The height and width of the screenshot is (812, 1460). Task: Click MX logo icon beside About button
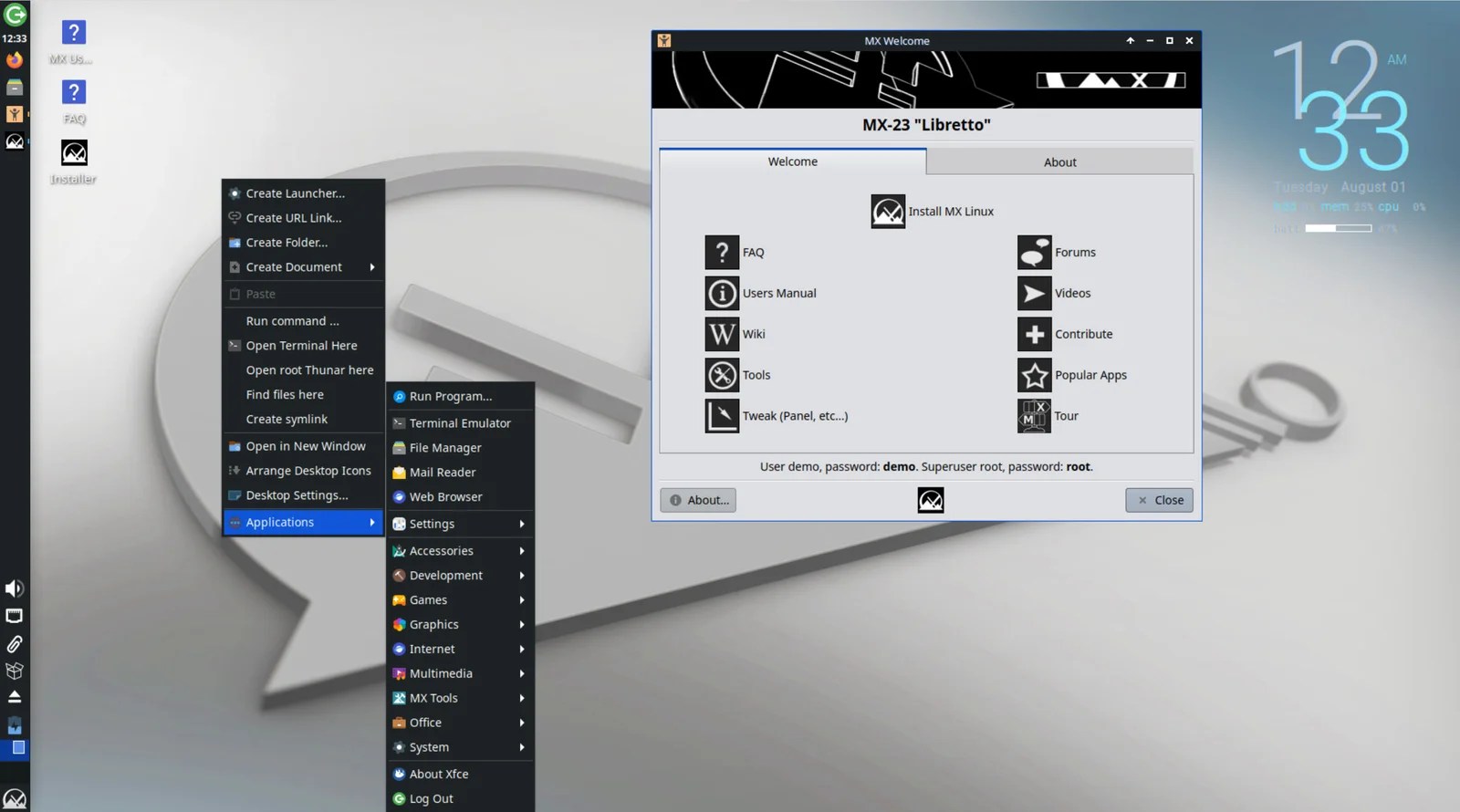click(931, 500)
